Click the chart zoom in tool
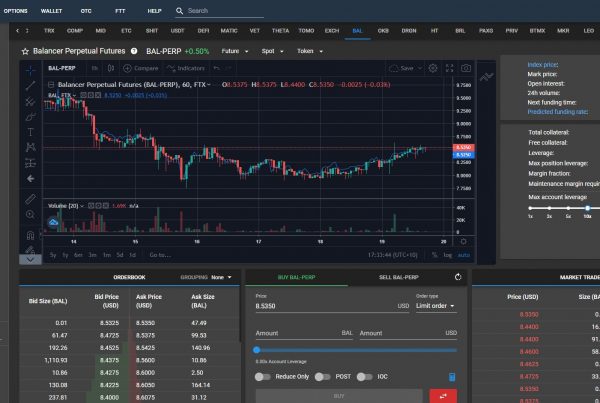The height and width of the screenshot is (403, 600). [x=30, y=214]
